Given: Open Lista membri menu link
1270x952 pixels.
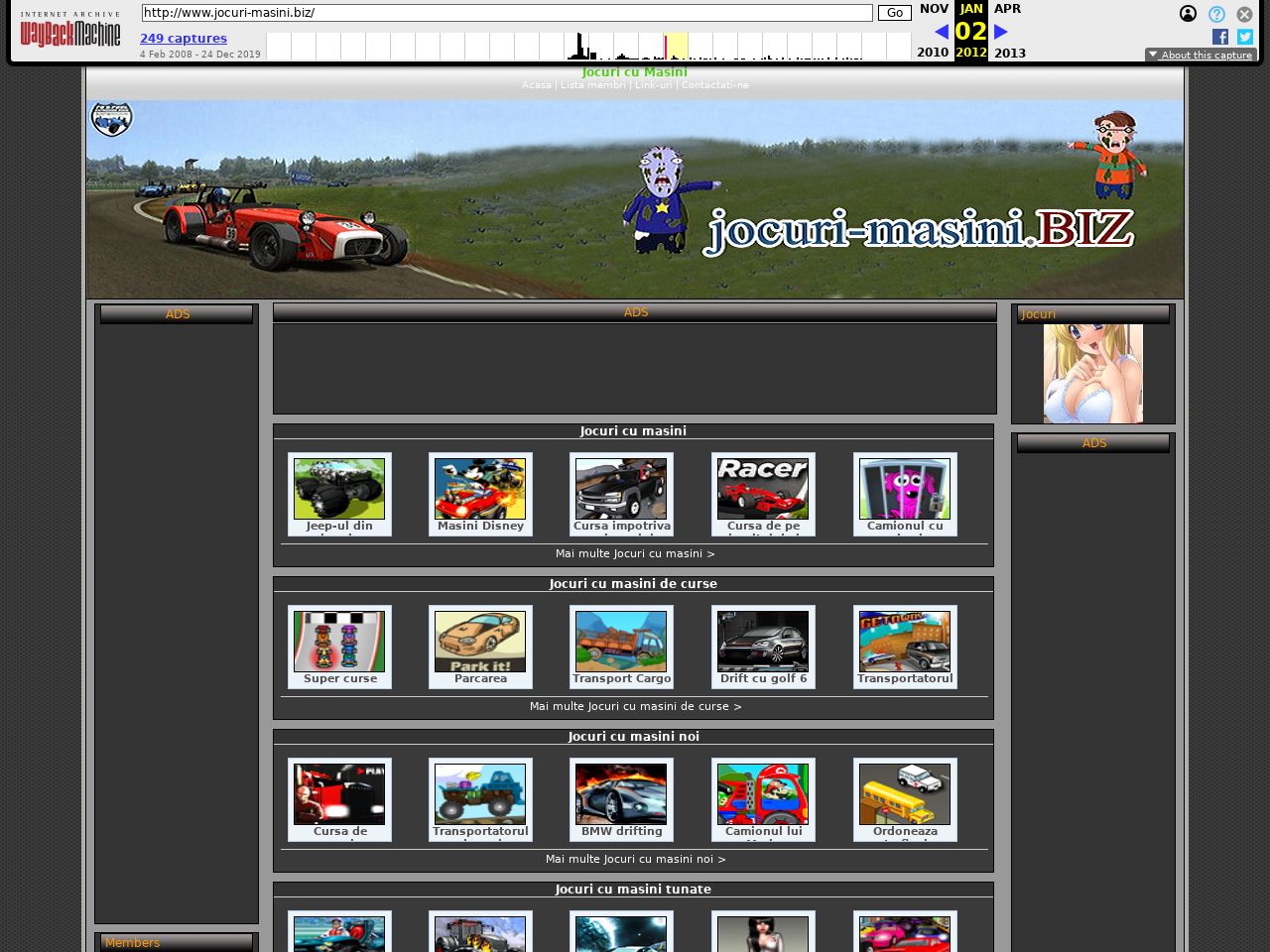Looking at the screenshot, I should (592, 85).
